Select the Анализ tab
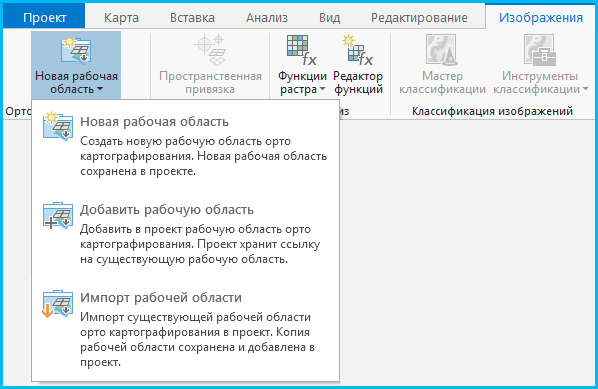The image size is (598, 389). pyautogui.click(x=267, y=18)
